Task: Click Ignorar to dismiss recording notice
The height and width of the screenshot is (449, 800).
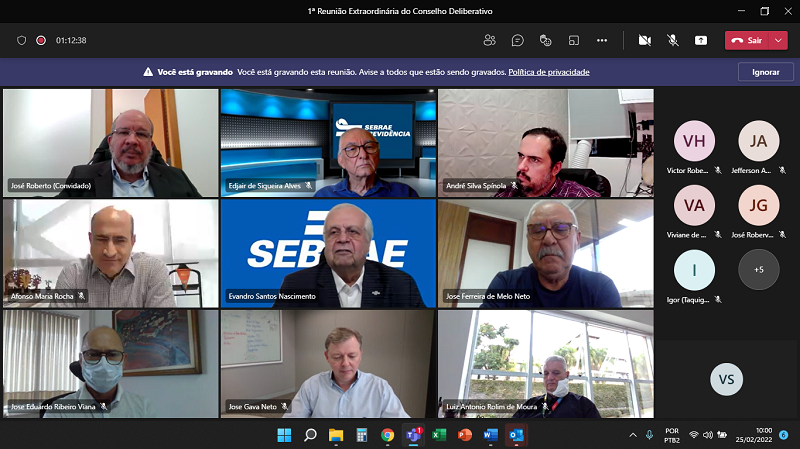Action: [x=765, y=72]
